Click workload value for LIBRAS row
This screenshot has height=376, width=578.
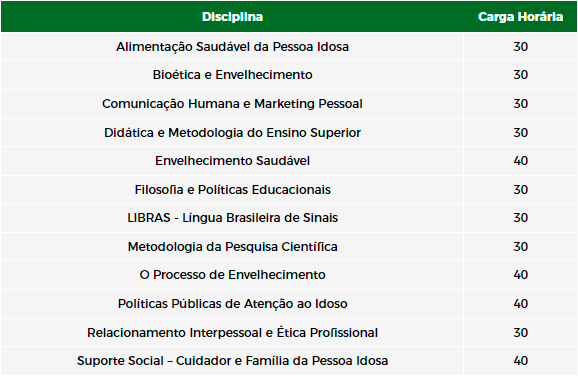[x=520, y=218]
